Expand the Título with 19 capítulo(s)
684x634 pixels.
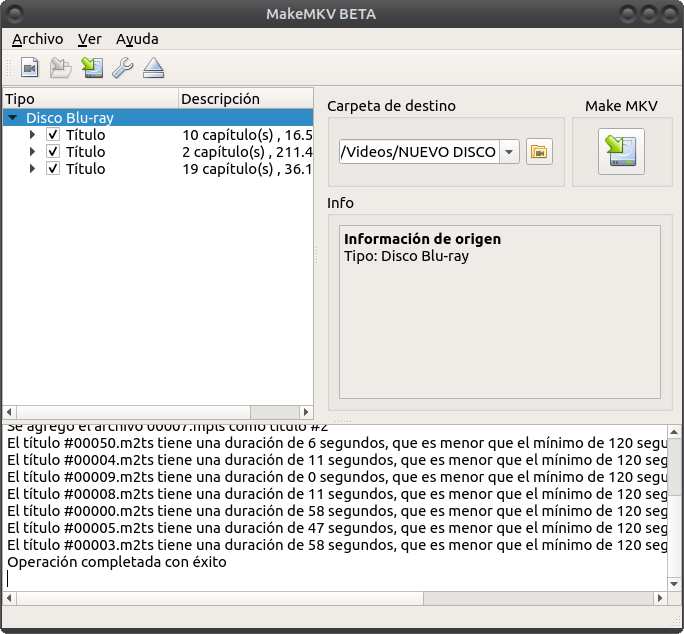32,168
